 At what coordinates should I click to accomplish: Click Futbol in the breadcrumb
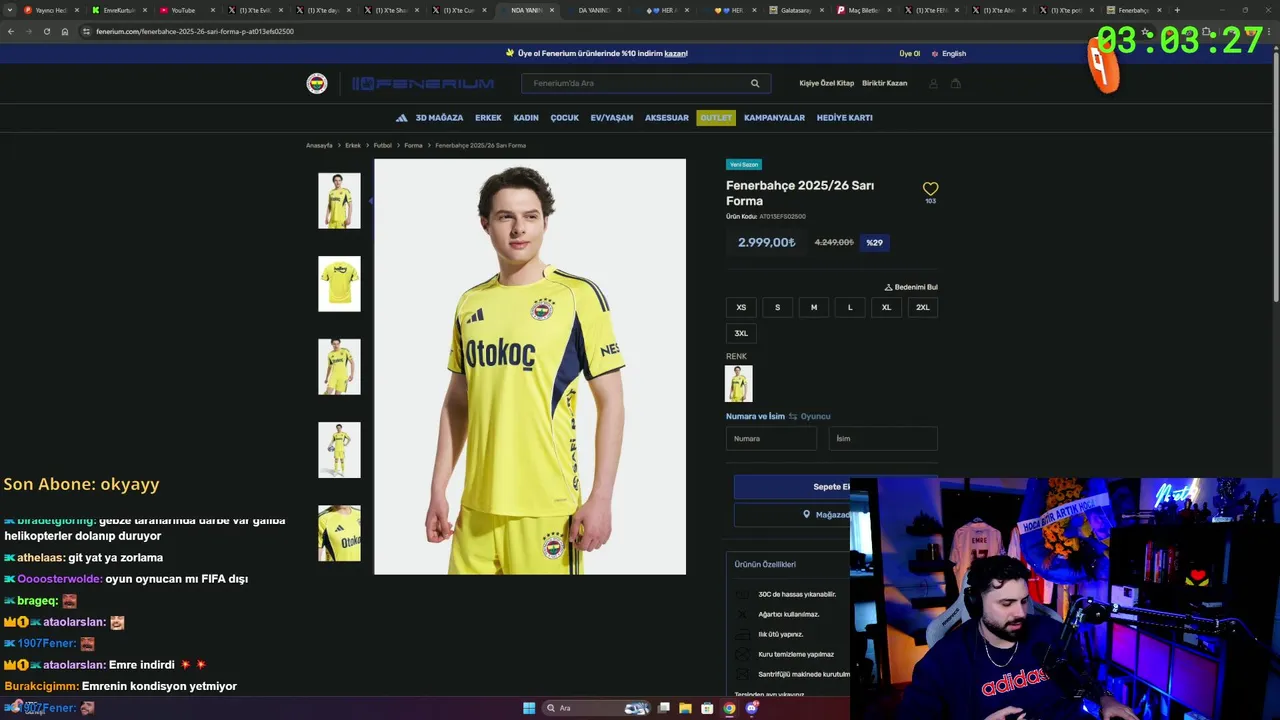[x=382, y=145]
